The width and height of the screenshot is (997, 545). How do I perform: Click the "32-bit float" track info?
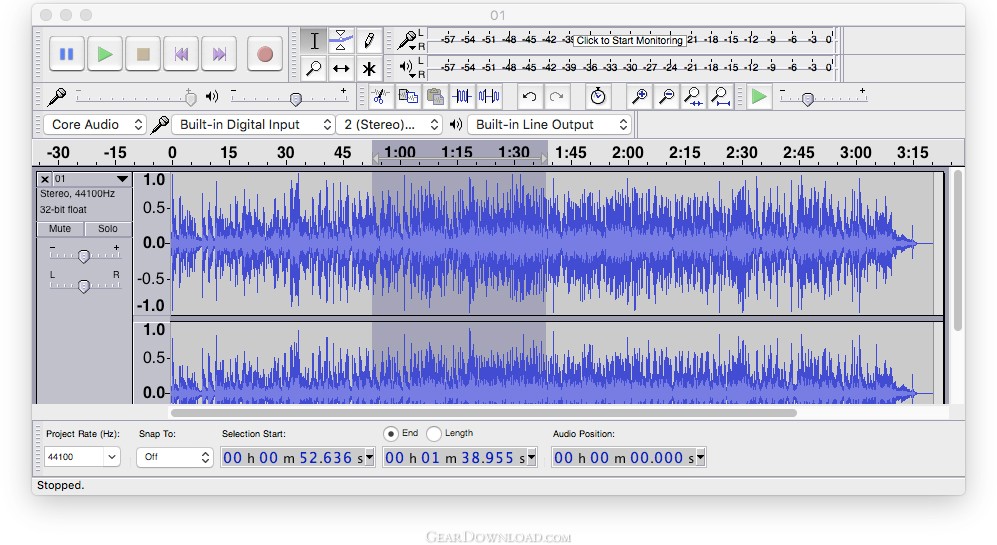[63, 209]
